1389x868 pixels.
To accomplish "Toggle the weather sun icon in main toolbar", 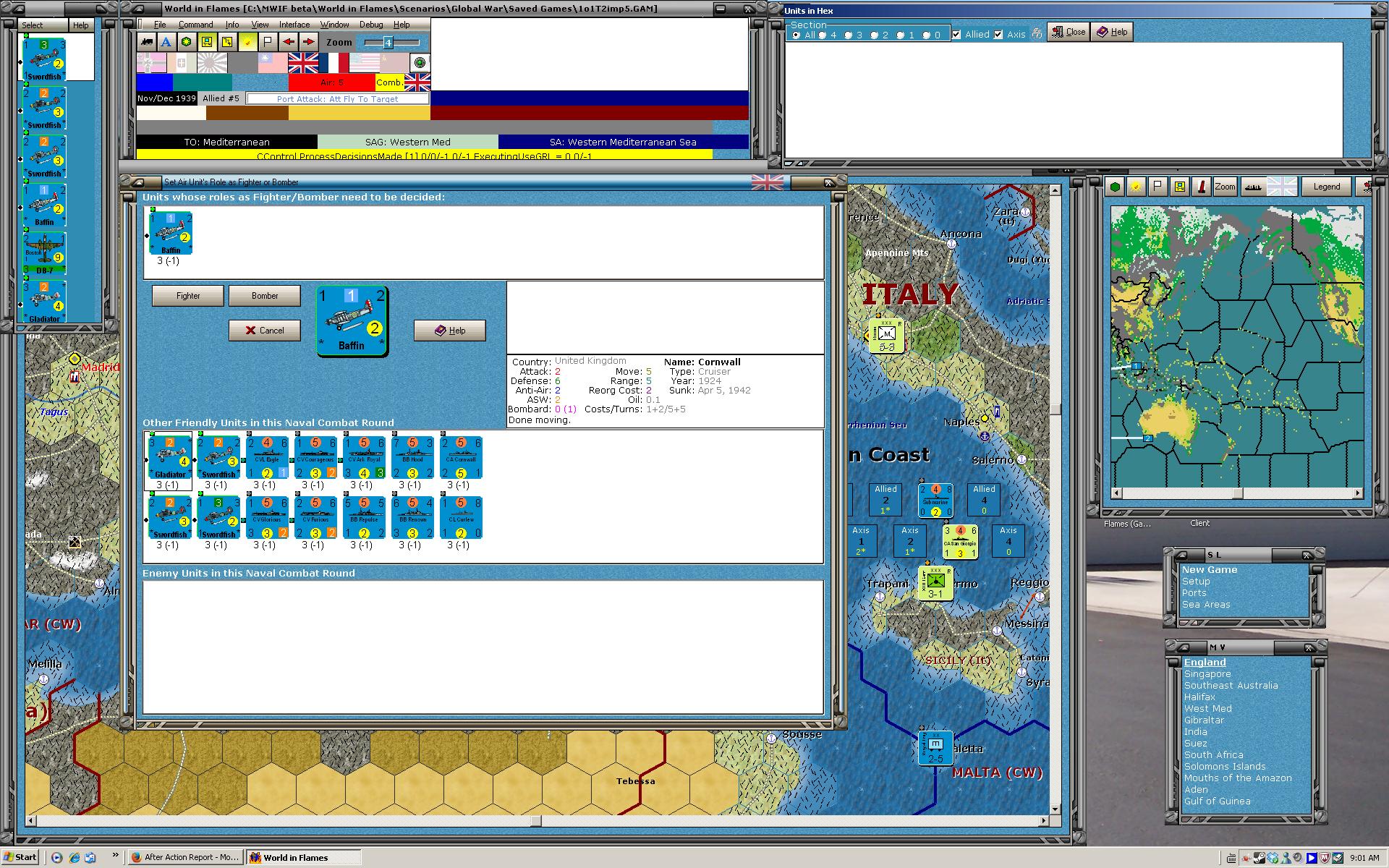I will coord(247,42).
